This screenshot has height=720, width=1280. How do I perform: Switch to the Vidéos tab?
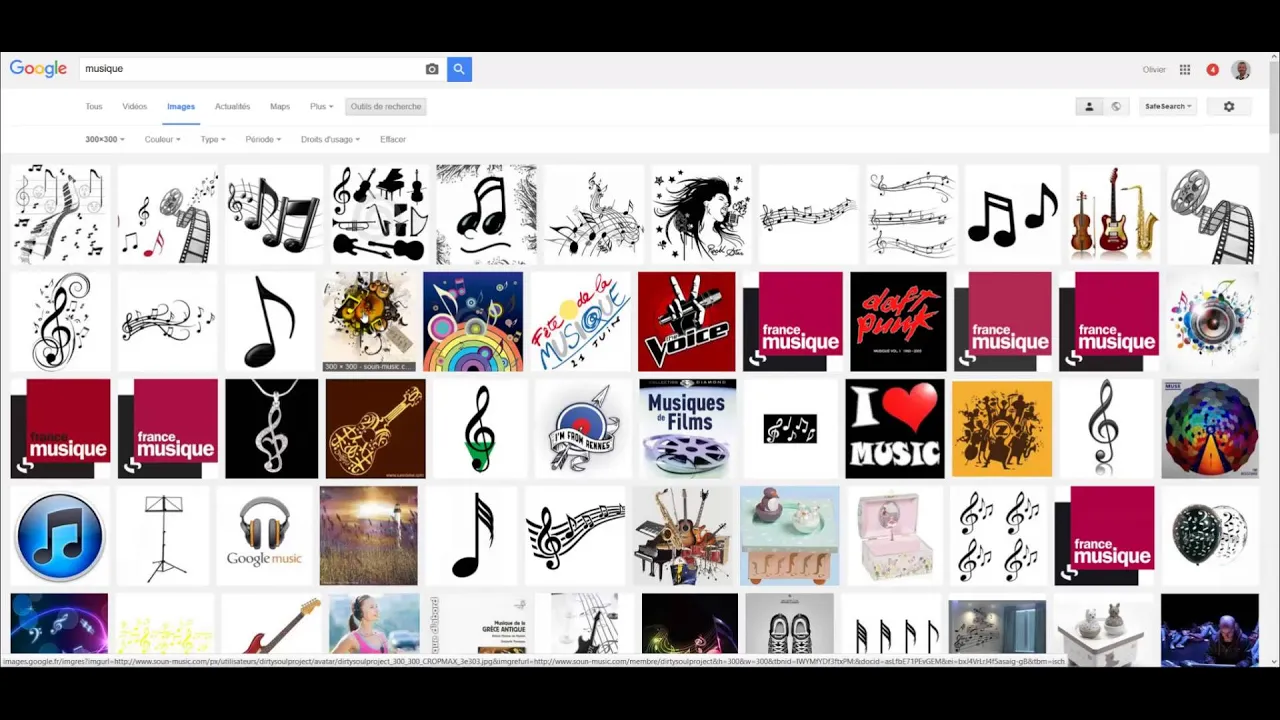click(x=135, y=106)
